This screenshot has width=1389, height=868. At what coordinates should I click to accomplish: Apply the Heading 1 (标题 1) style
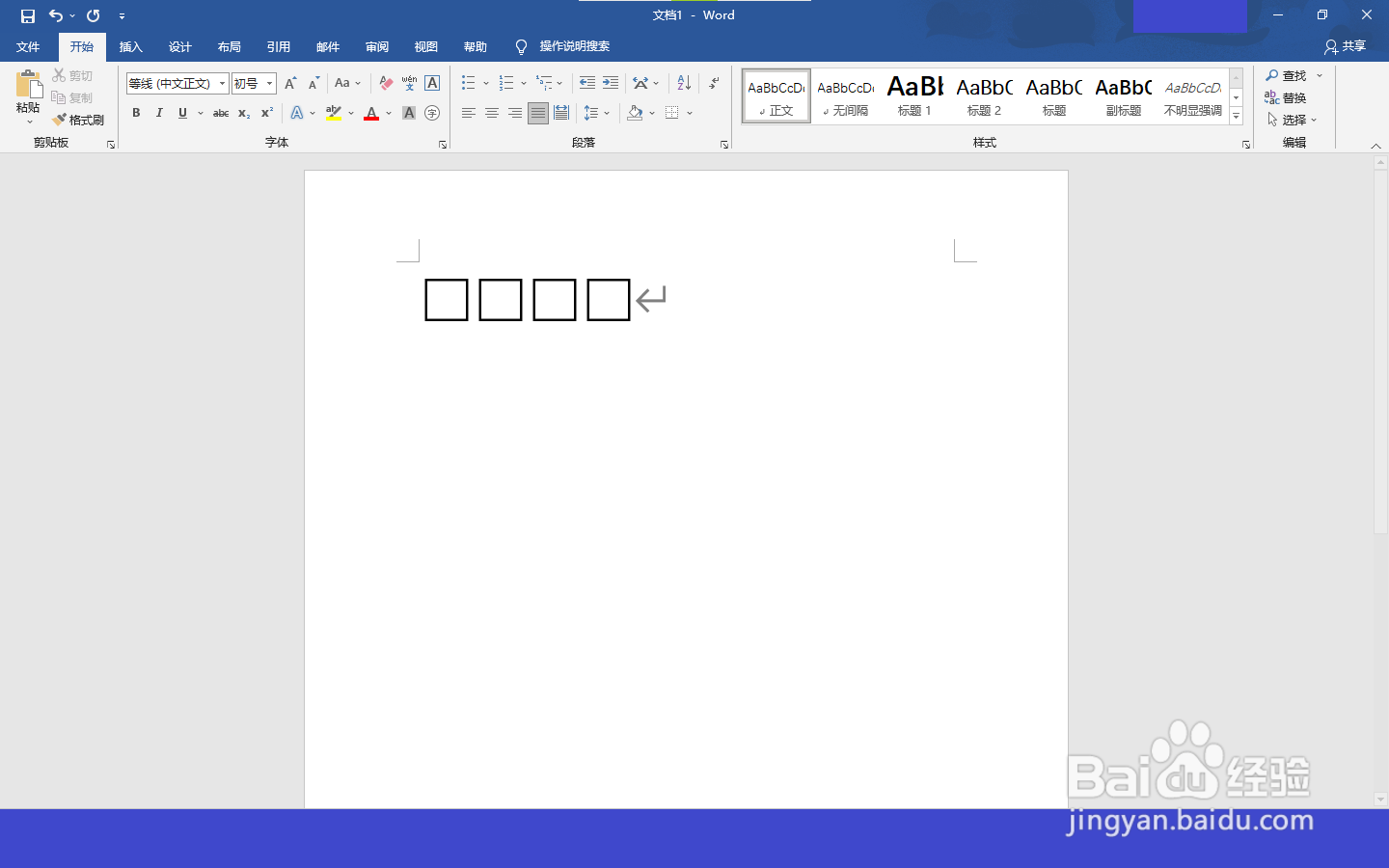tap(914, 96)
